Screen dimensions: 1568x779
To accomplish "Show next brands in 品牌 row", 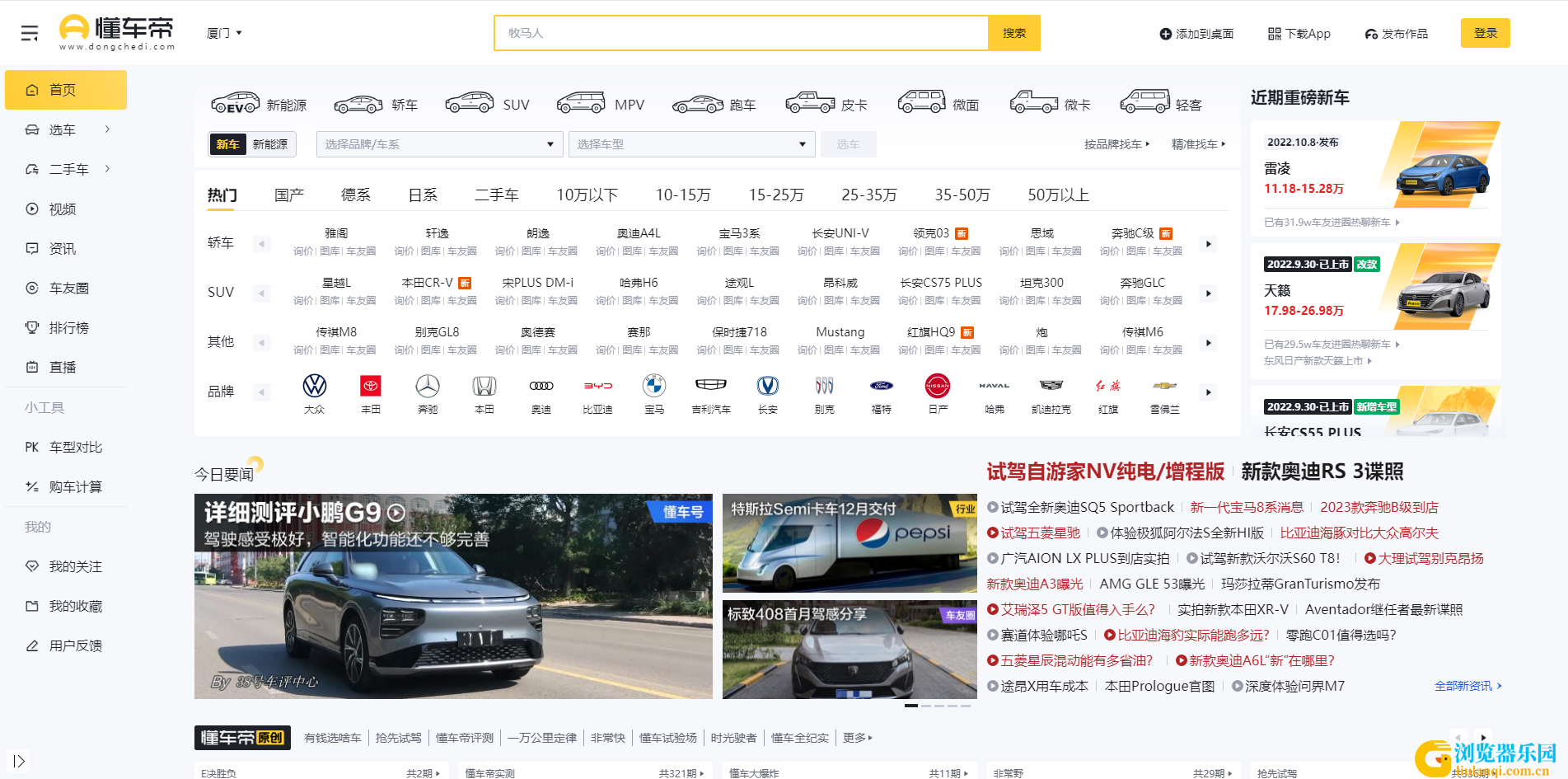I will [x=1209, y=392].
